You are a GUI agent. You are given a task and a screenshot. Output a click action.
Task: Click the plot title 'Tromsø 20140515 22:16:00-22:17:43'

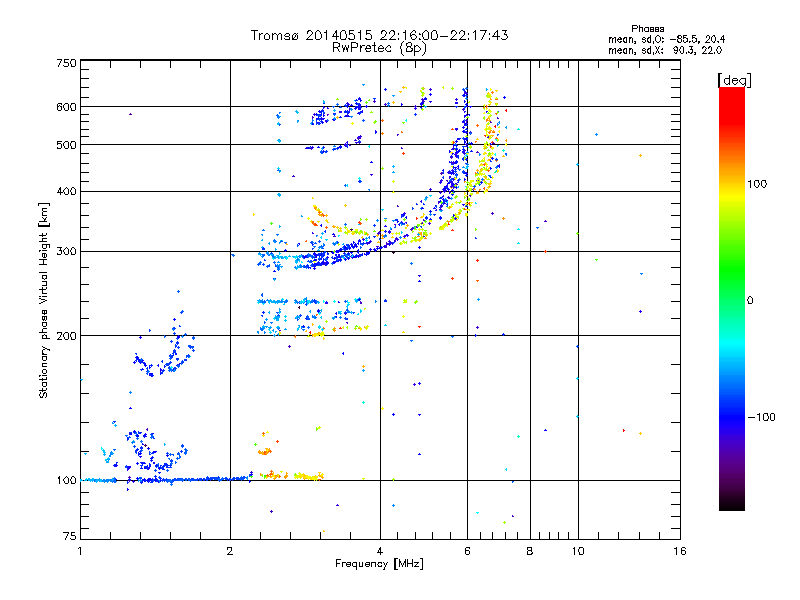click(x=379, y=35)
